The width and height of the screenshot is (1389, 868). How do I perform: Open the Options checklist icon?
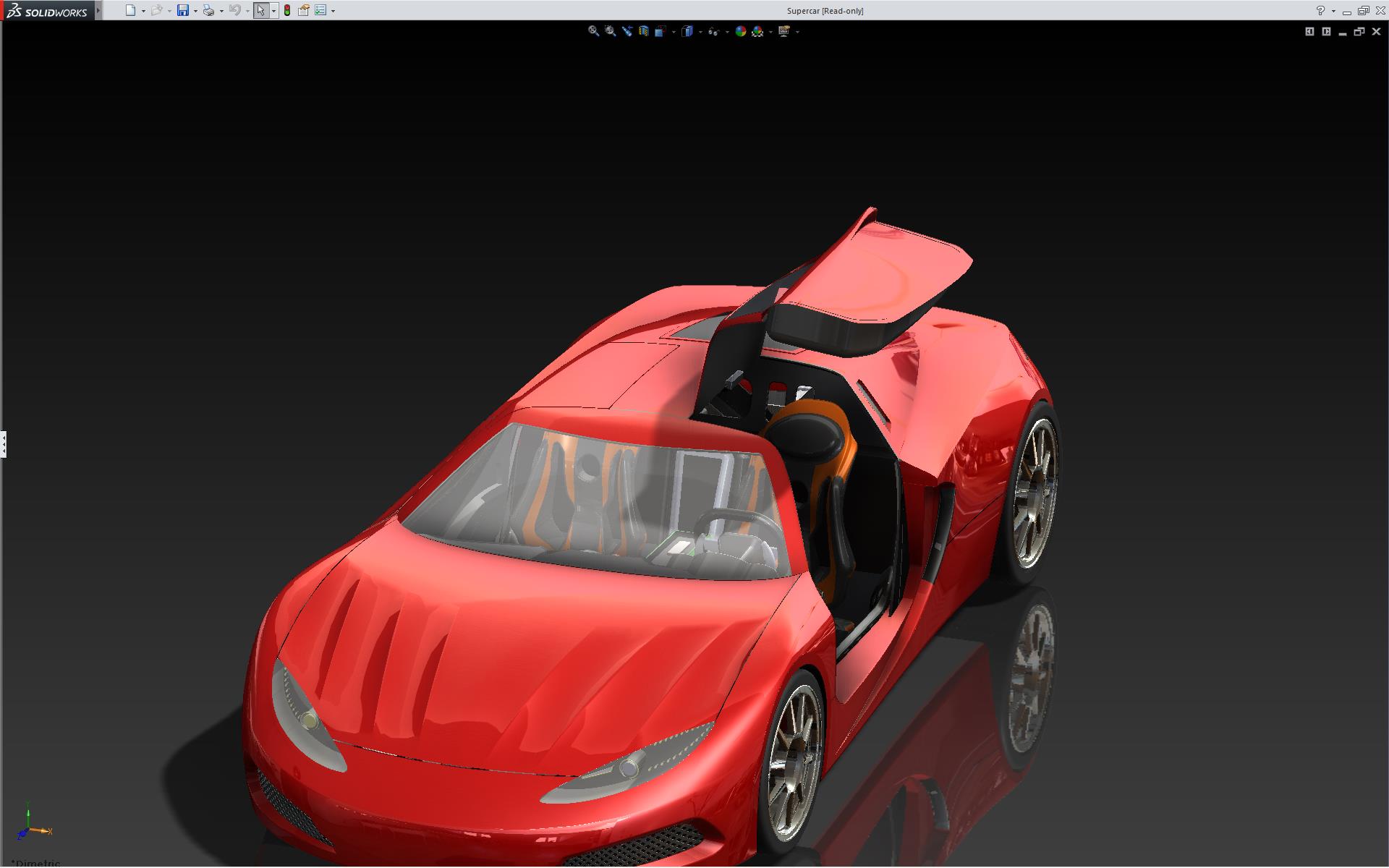tap(320, 10)
